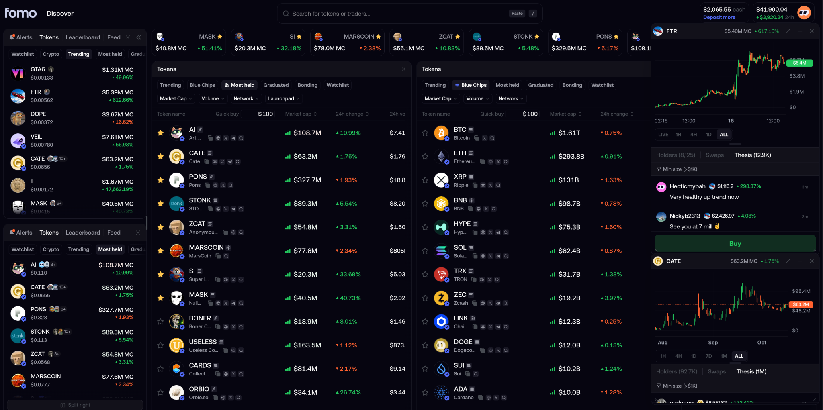Grab the handle below FTR chart timeframes
Viewport: 823px width, 410px height.
tap(735, 143)
